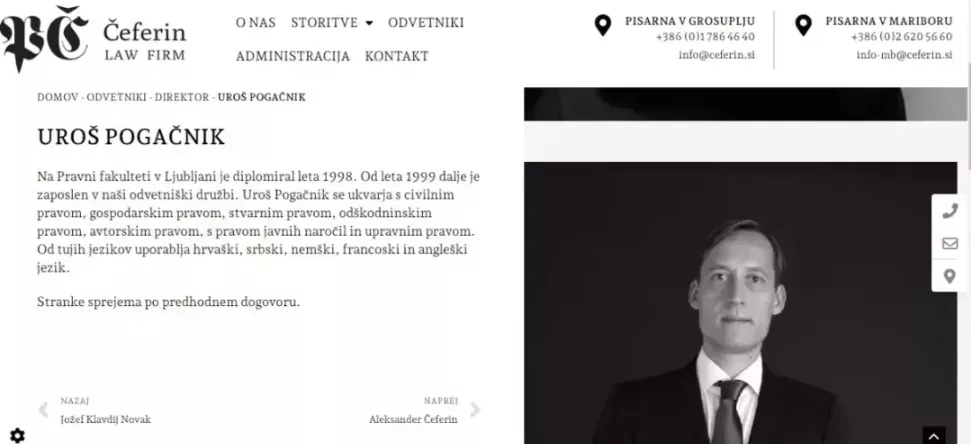Go to next lawyer via right chevron
Screen dimensions: 971x444
tap(475, 409)
